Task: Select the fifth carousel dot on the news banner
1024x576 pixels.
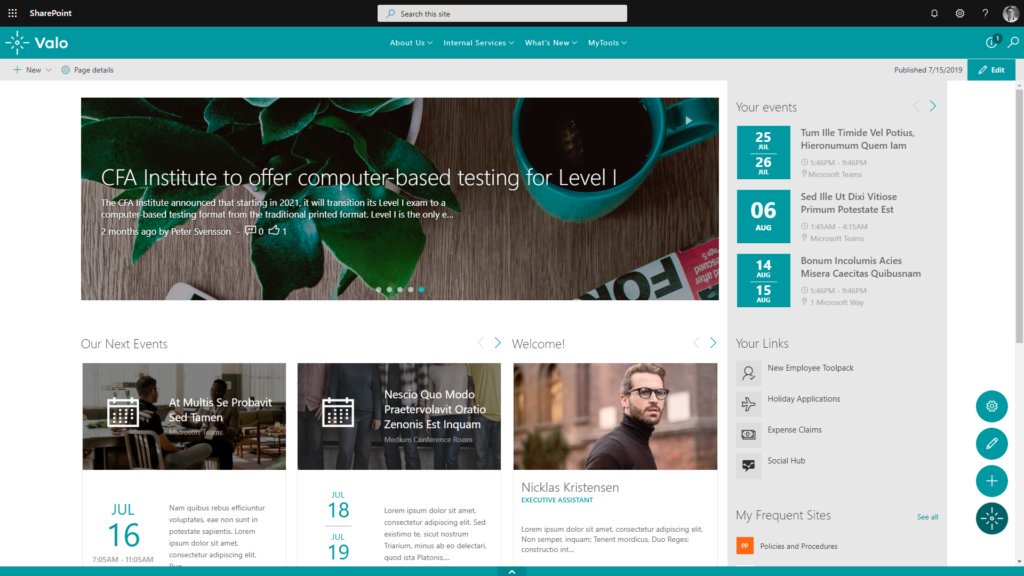Action: (x=421, y=289)
